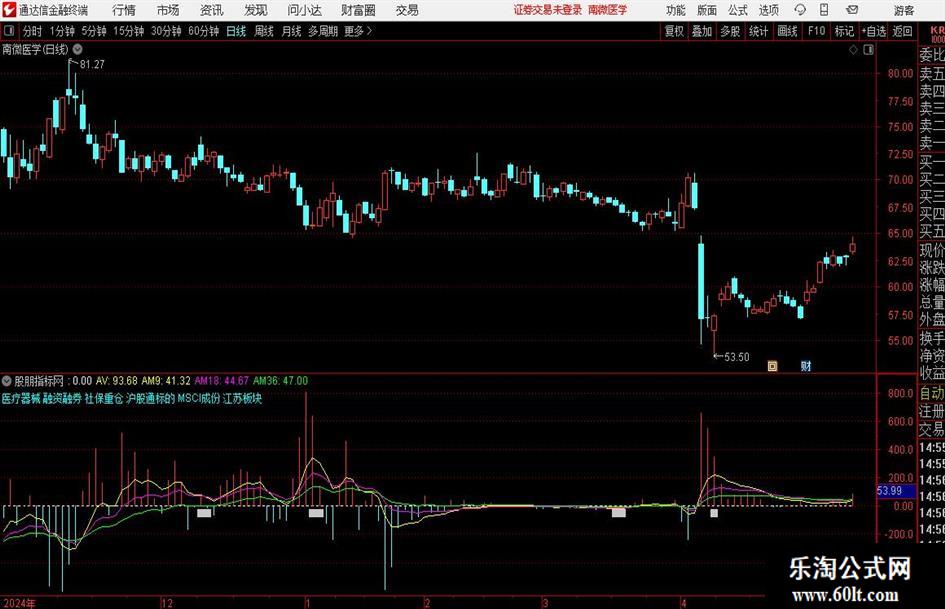Click the 医疗器械 sector tag
Screen dimensions: 945x609
pos(20,399)
